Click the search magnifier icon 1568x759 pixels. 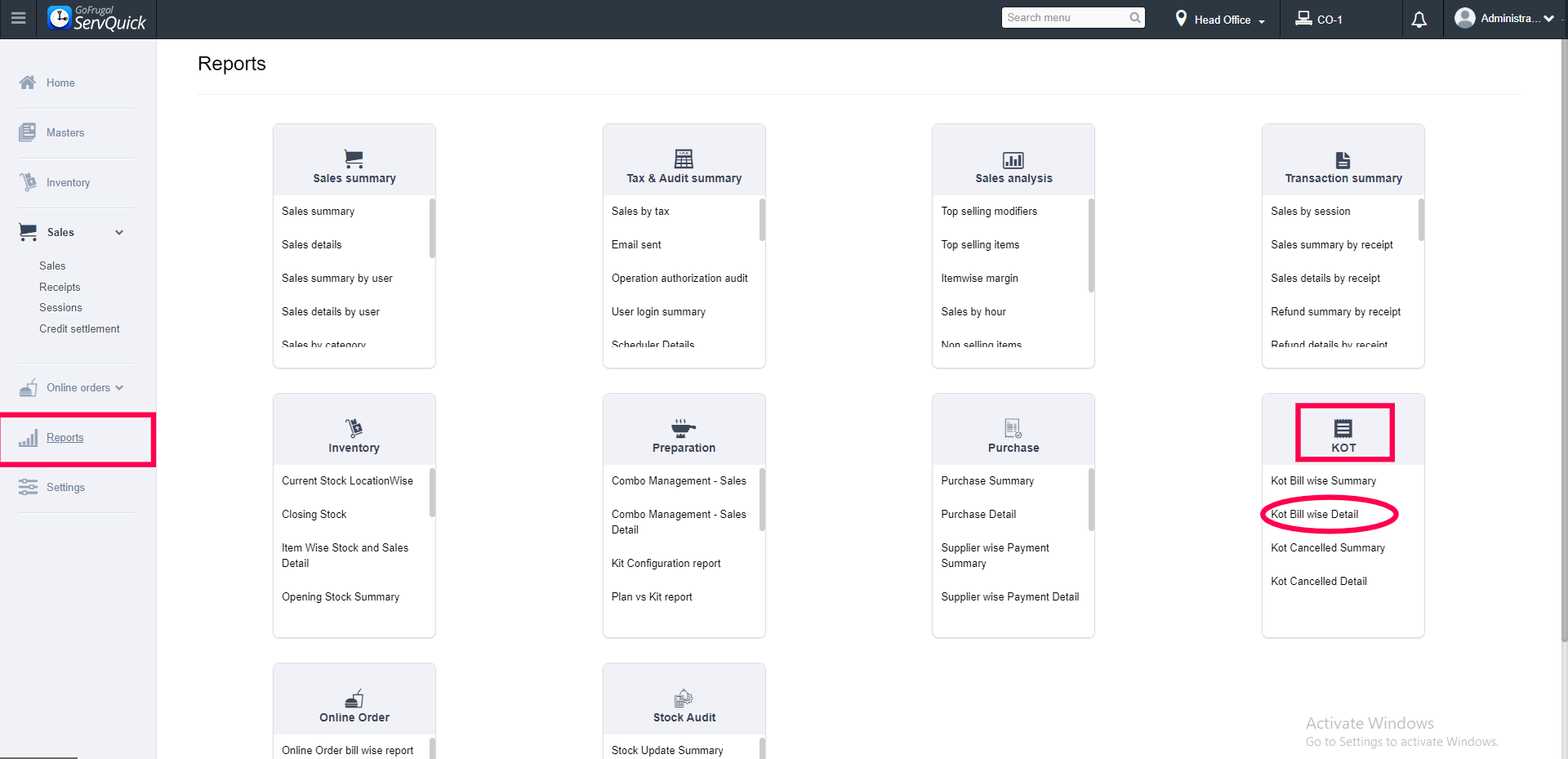(x=1134, y=17)
